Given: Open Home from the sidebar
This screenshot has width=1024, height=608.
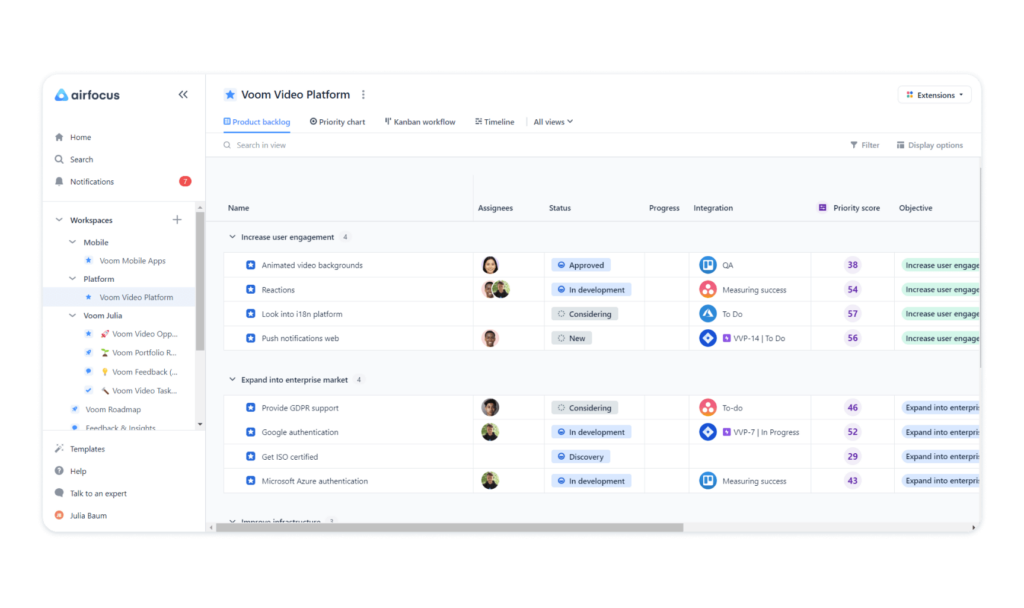Looking at the screenshot, I should [80, 137].
